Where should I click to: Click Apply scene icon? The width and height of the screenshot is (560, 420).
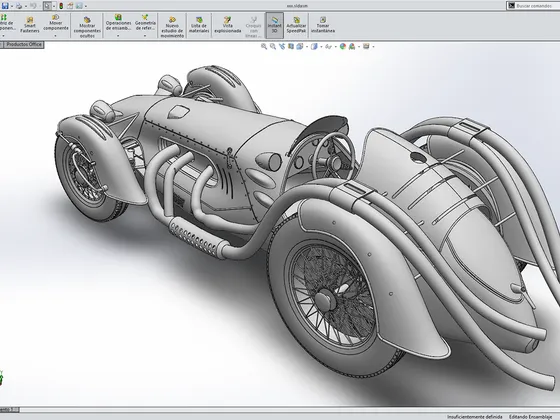pos(352,46)
